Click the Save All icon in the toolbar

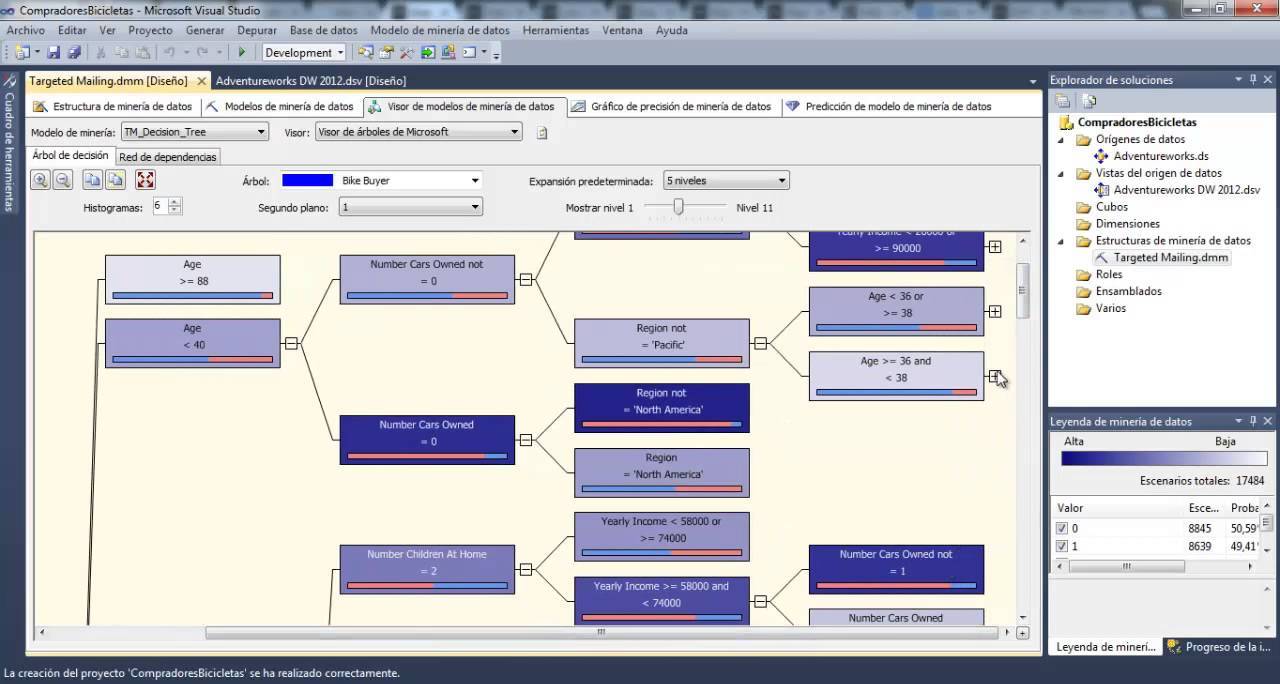pyautogui.click(x=76, y=50)
